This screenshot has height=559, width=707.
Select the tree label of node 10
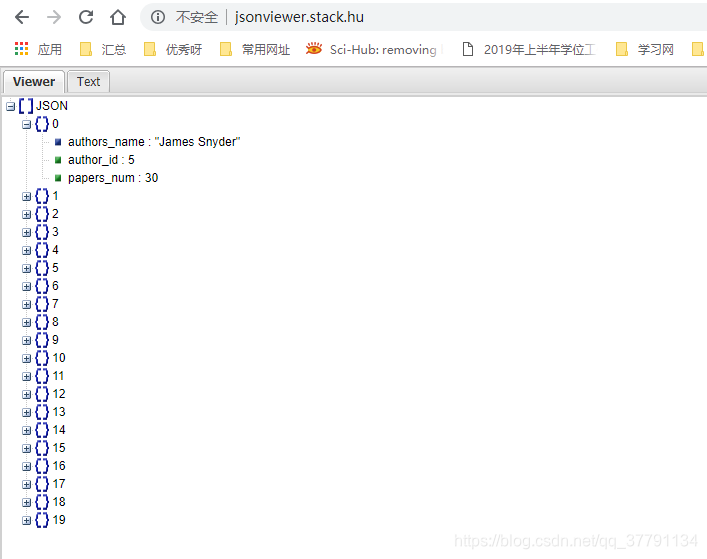coord(59,358)
